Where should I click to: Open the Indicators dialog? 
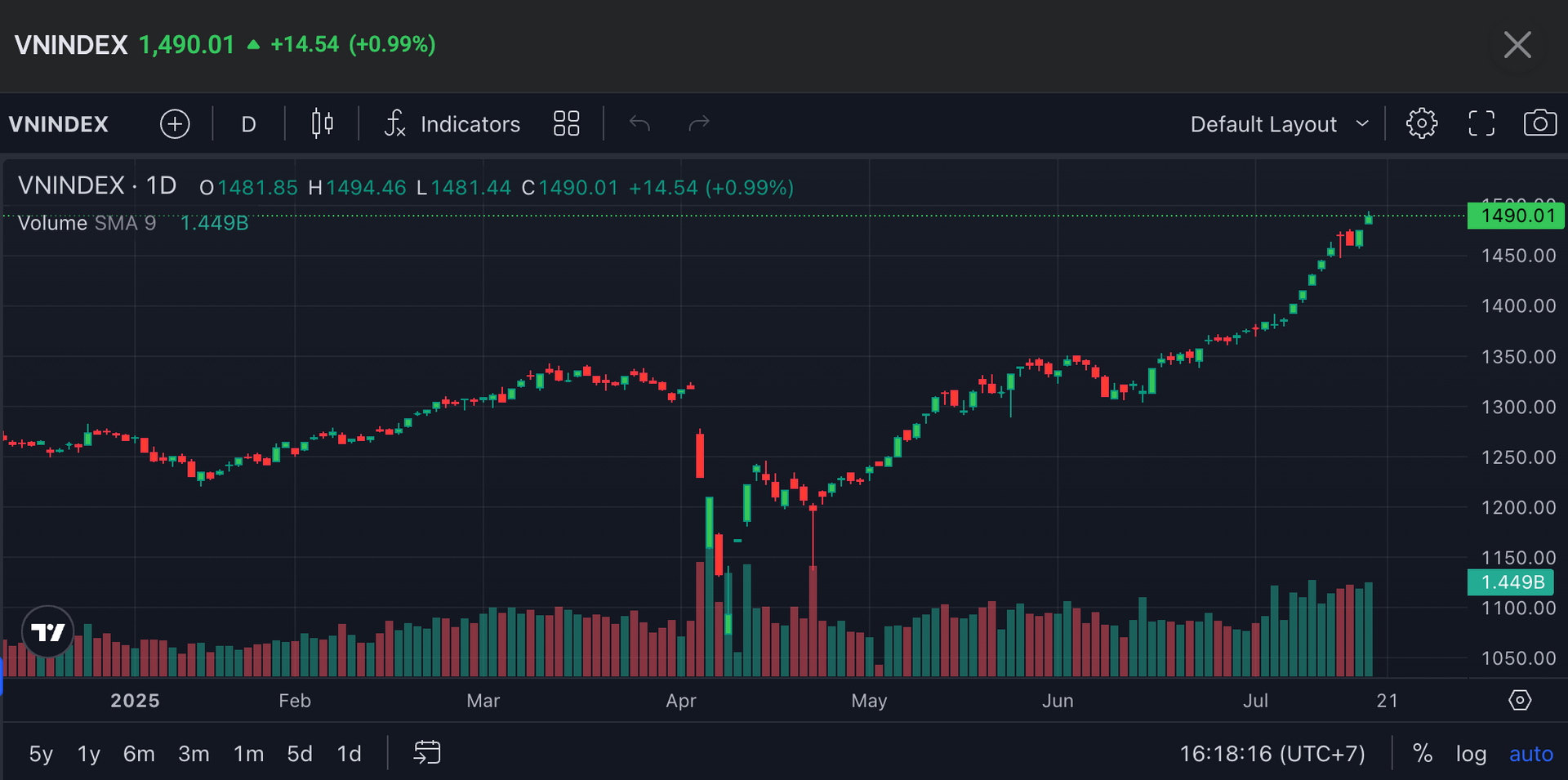pyautogui.click(x=452, y=124)
